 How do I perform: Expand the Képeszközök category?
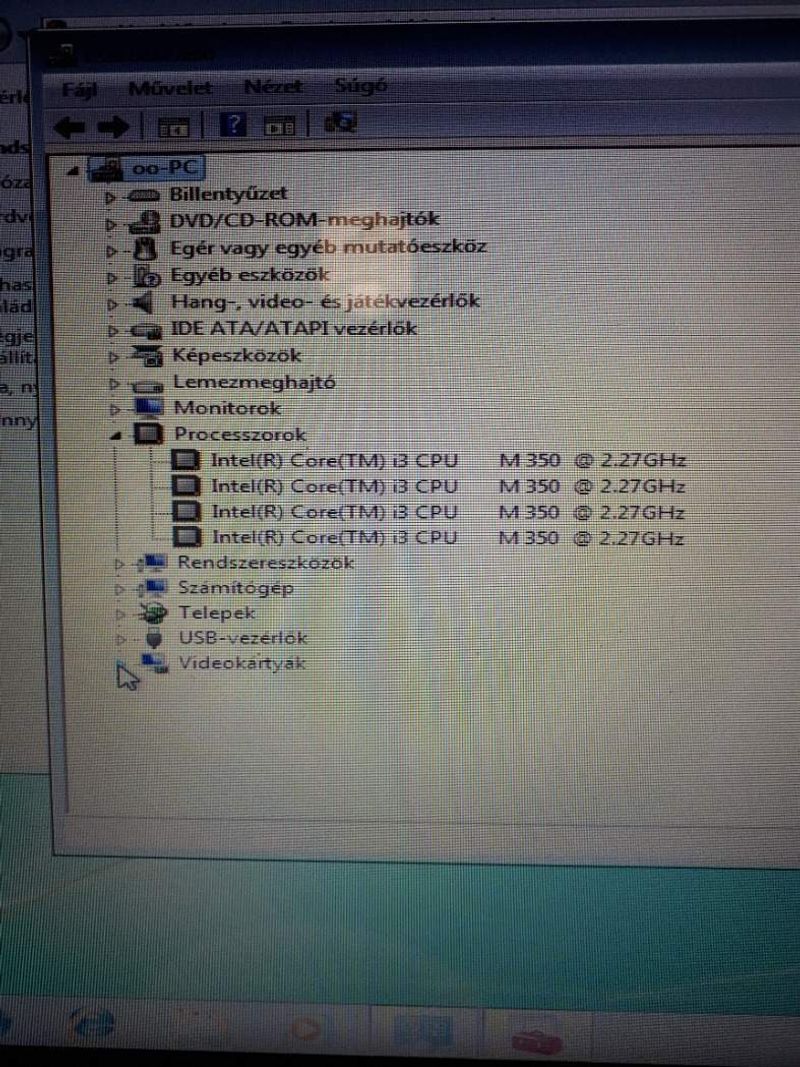[114, 357]
